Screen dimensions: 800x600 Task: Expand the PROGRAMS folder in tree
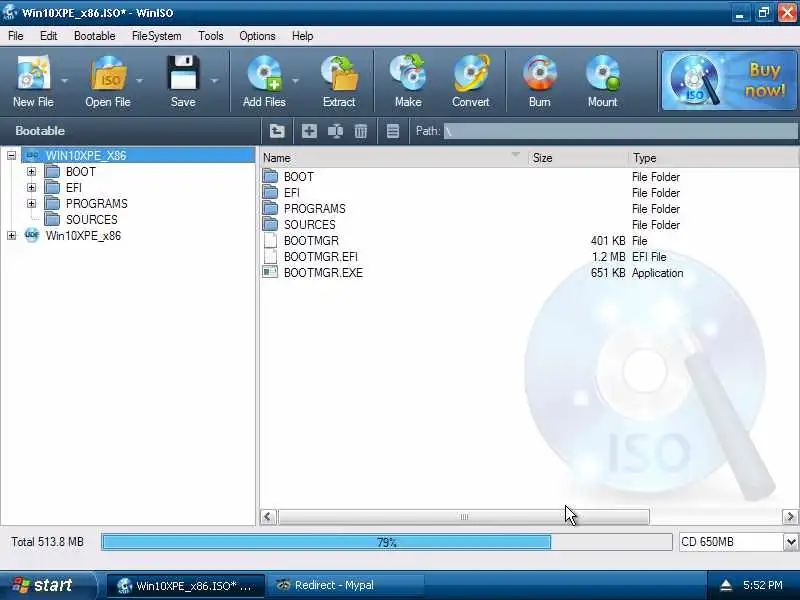click(x=32, y=204)
